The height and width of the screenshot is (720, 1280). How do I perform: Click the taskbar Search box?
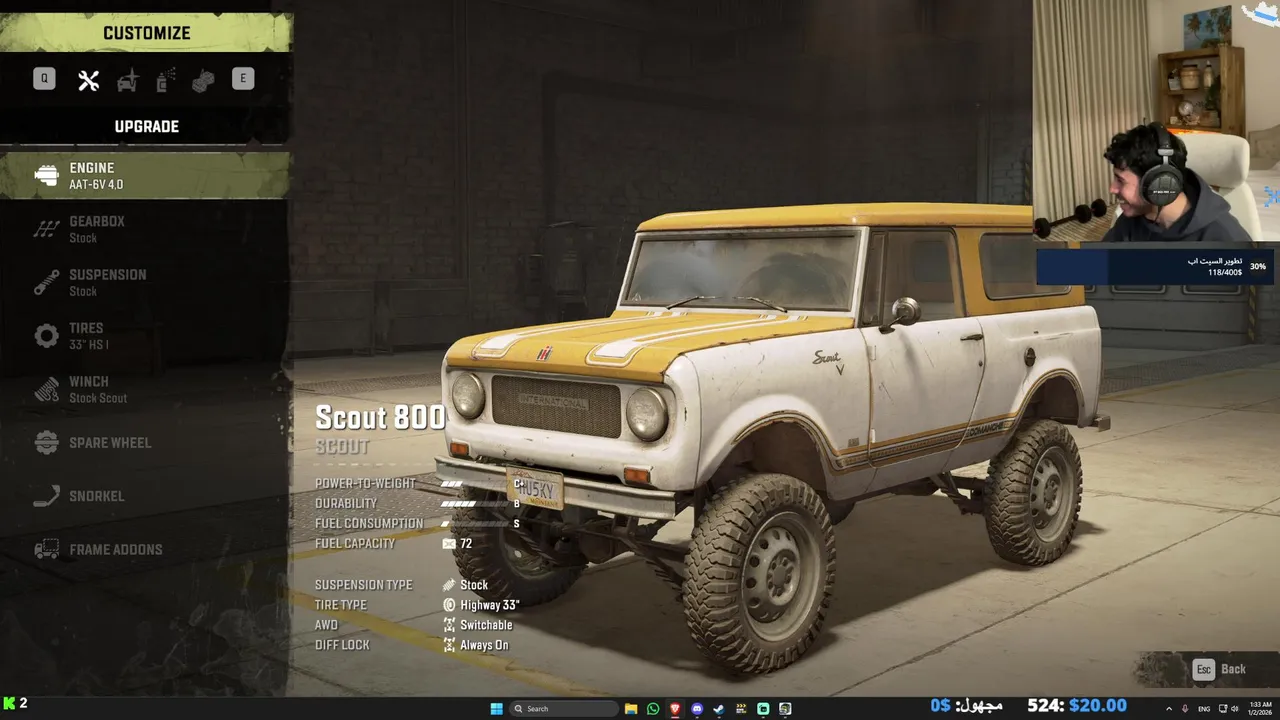pos(563,709)
